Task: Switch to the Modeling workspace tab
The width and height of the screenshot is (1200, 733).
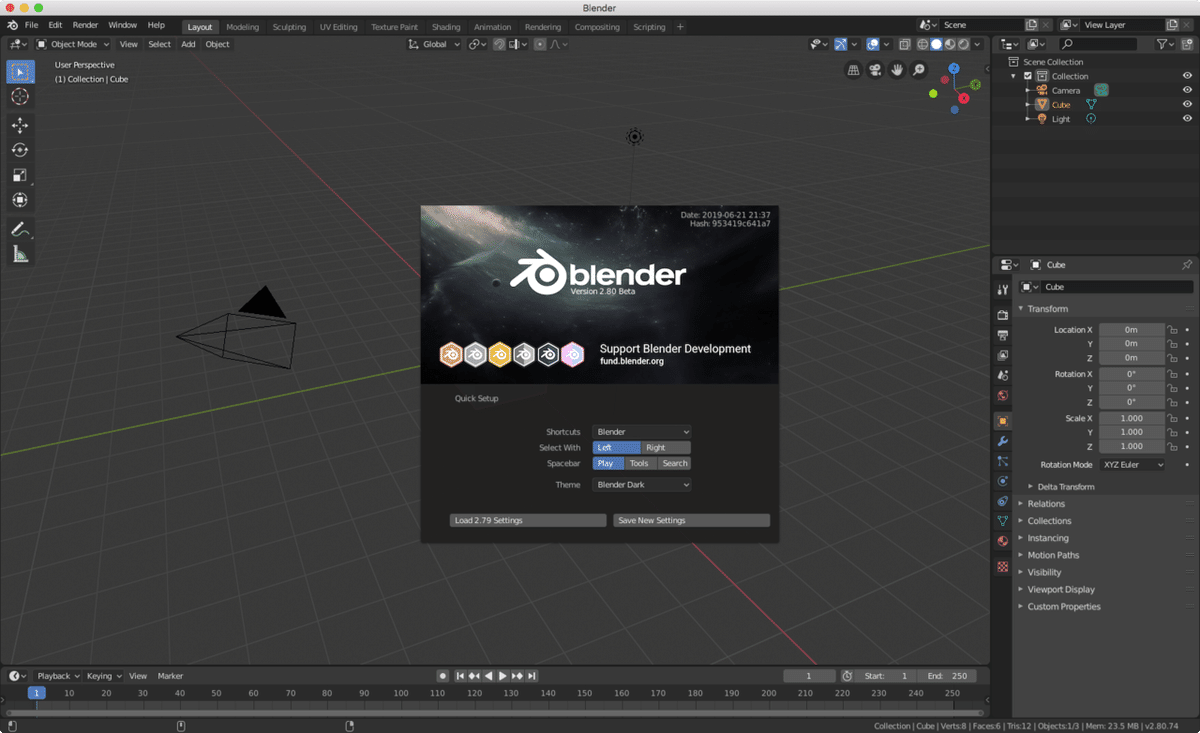Action: click(242, 27)
